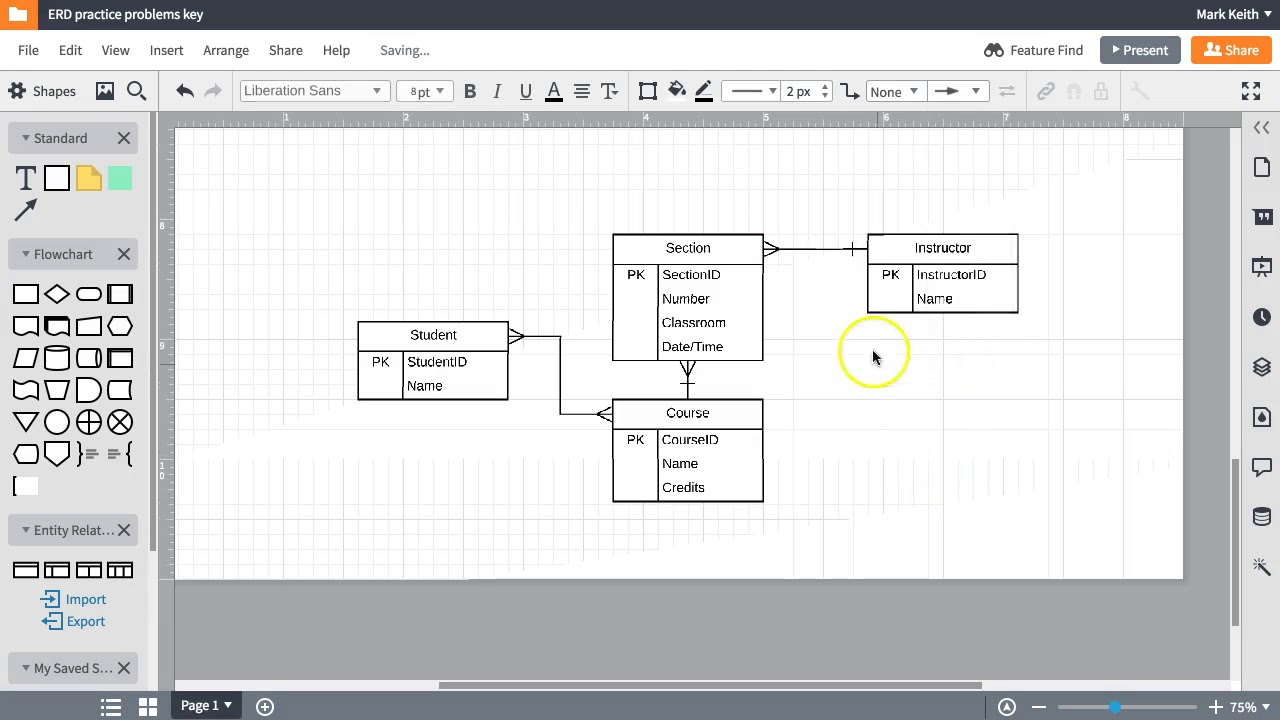Add a new page plus icon
Viewport: 1280px width, 720px height.
(x=265, y=706)
